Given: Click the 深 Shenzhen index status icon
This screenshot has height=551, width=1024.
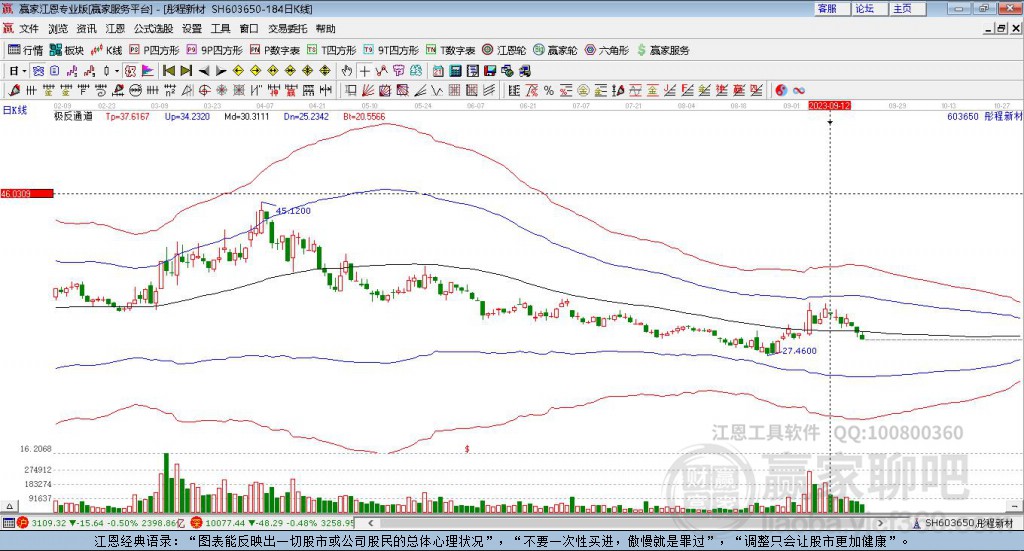Looking at the screenshot, I should click(x=196, y=523).
